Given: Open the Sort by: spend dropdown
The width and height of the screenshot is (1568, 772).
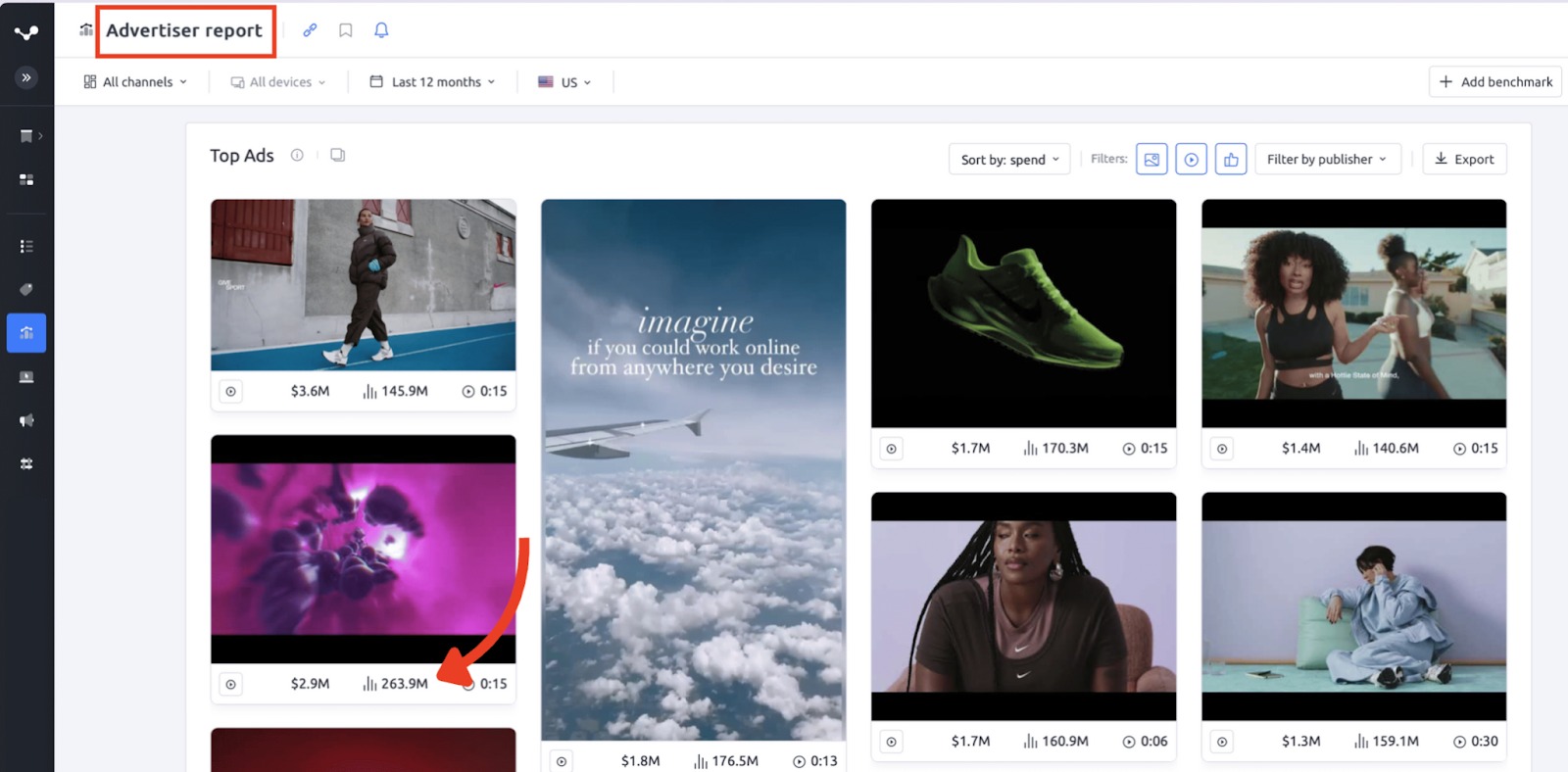Looking at the screenshot, I should click(x=1009, y=160).
